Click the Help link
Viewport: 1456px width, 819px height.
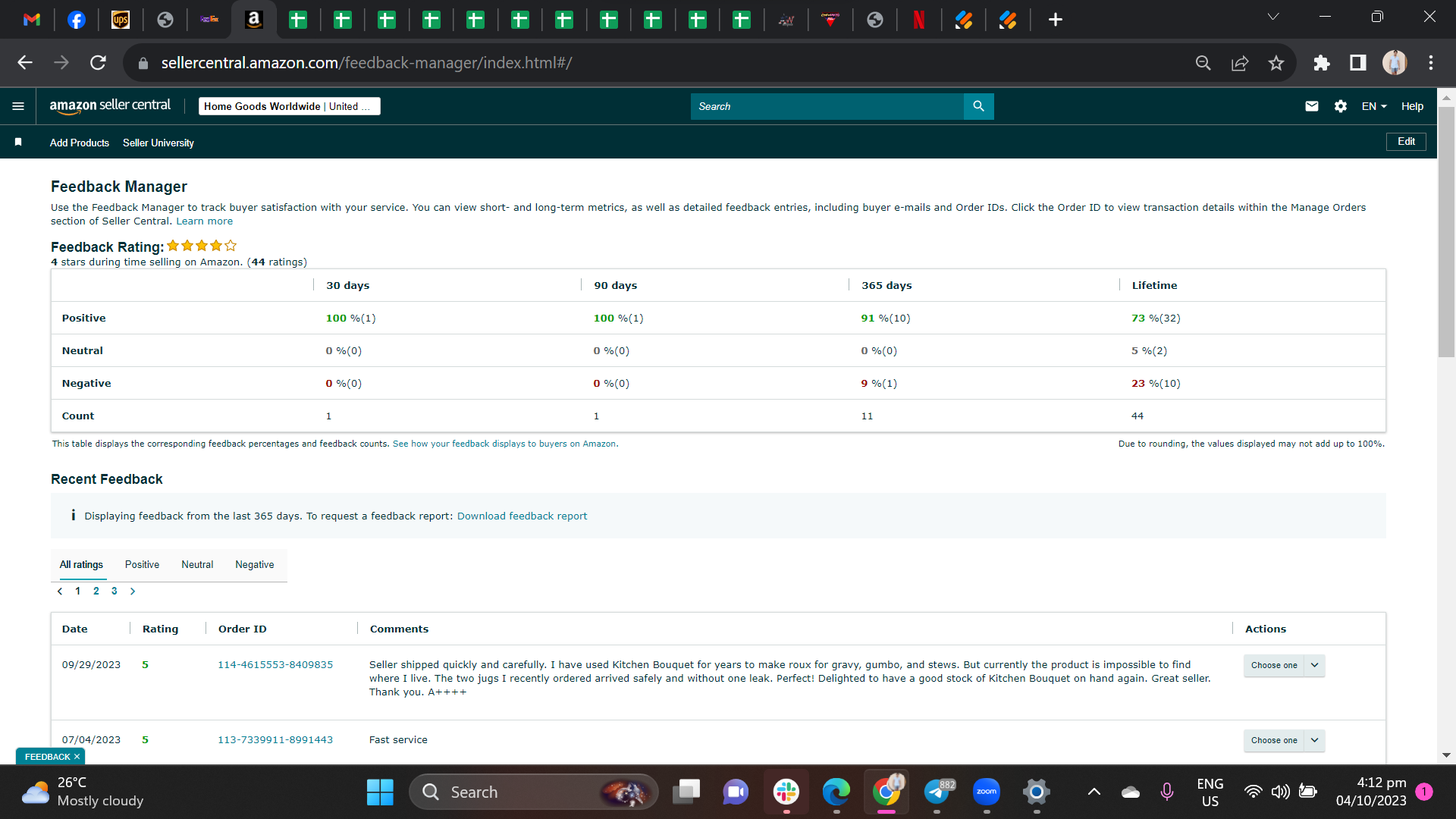(x=1412, y=106)
